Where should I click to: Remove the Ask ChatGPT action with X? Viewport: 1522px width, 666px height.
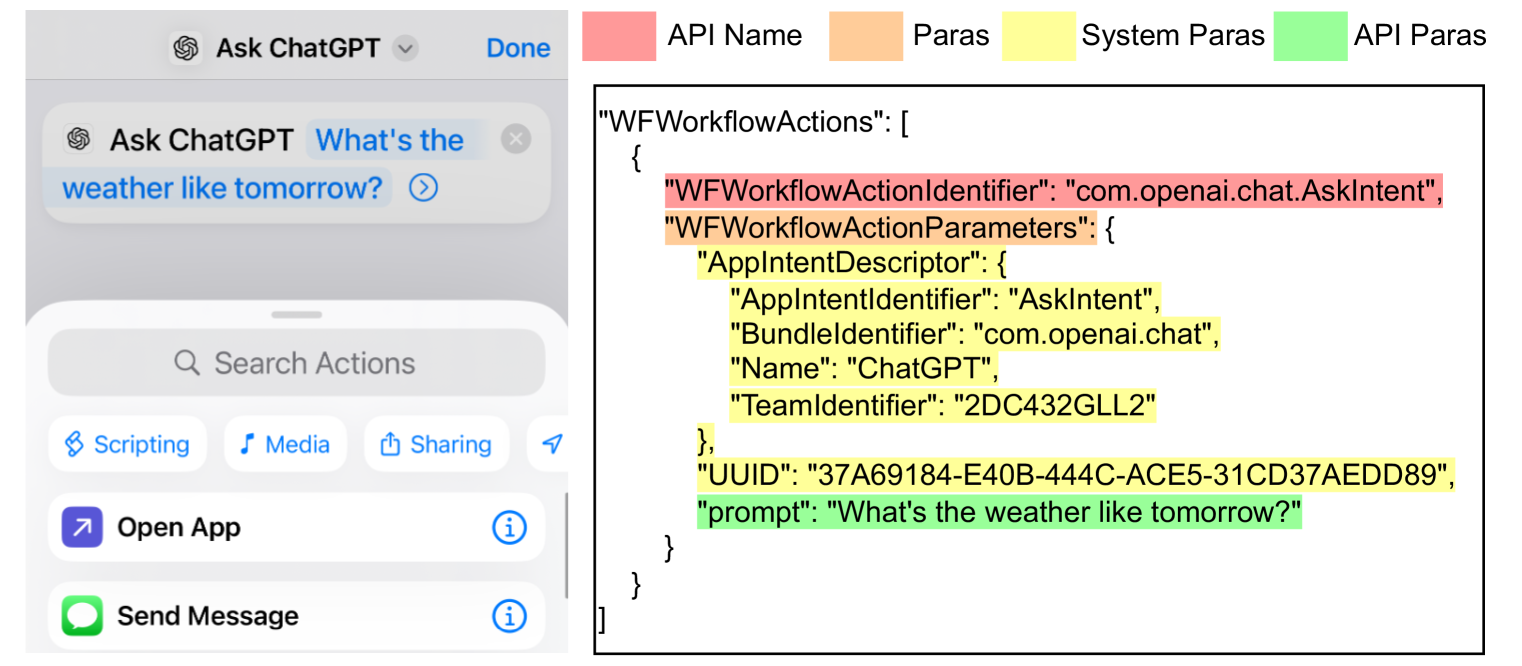(x=515, y=139)
